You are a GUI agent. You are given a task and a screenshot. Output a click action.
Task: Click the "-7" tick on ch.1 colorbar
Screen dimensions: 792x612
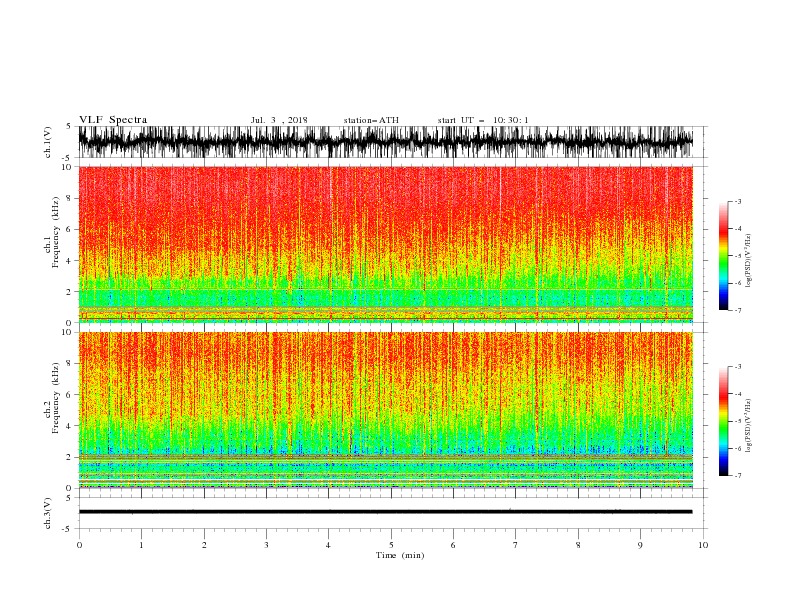(x=737, y=310)
